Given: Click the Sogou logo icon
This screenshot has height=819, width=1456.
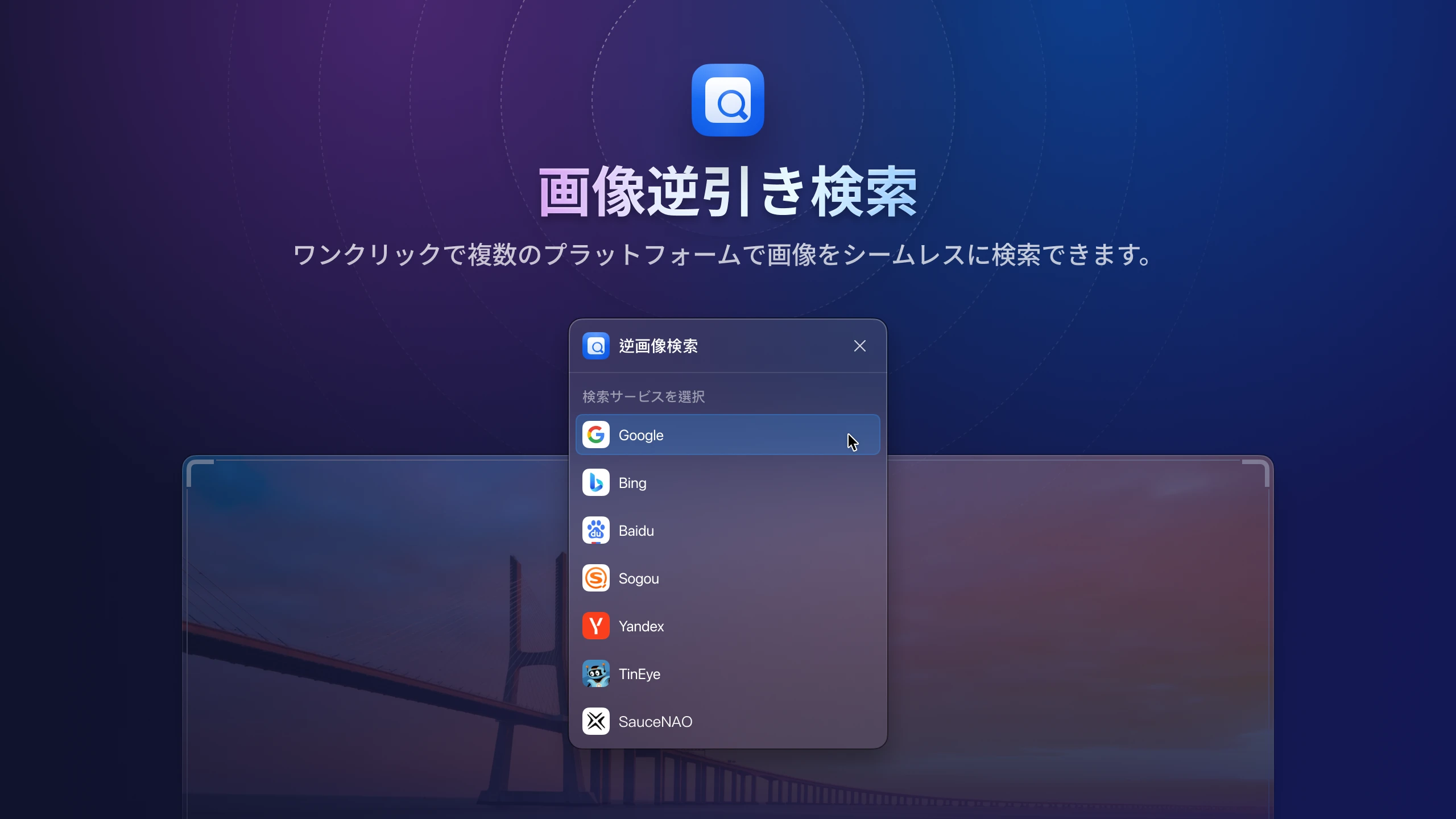Looking at the screenshot, I should pyautogui.click(x=595, y=578).
